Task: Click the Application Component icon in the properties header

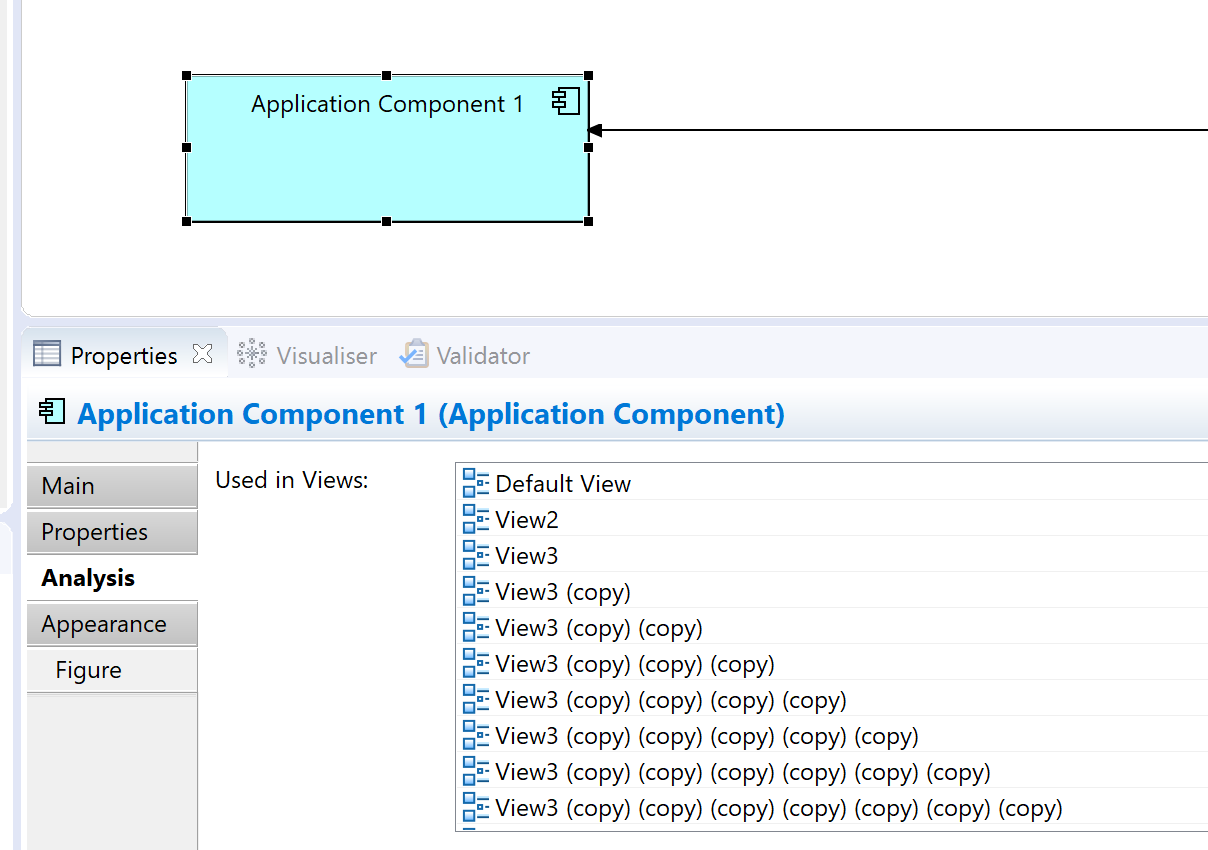Action: 51,412
